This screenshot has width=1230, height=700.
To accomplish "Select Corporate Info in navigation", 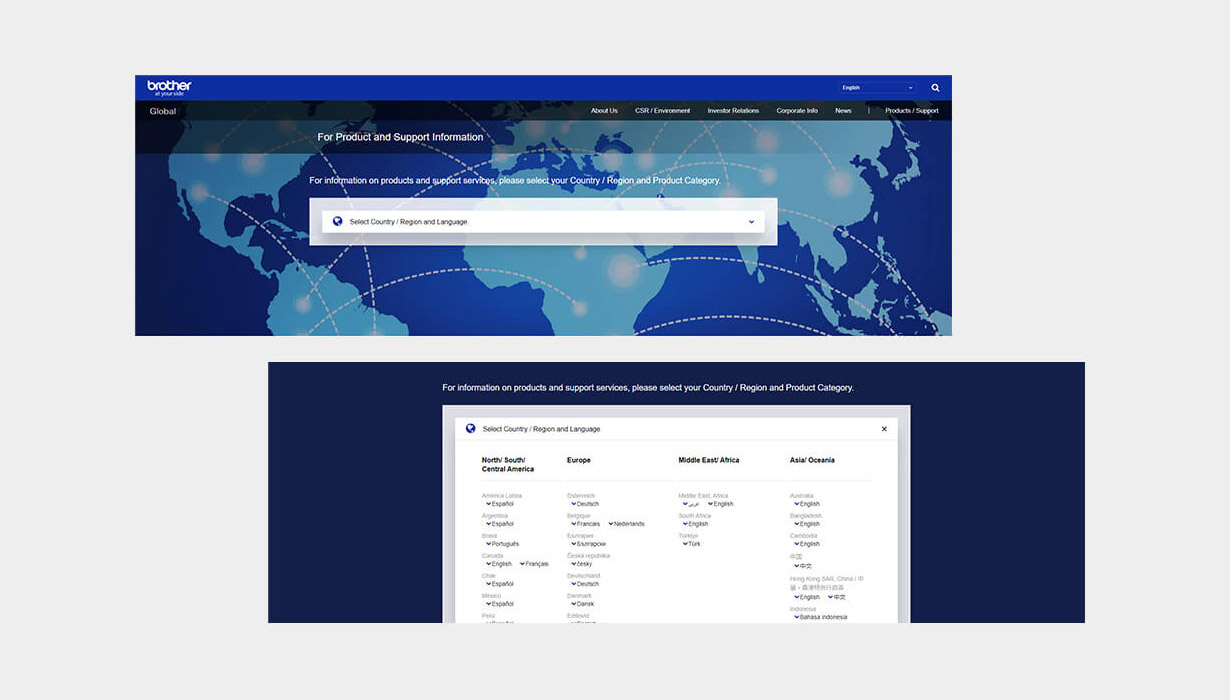I will [x=797, y=111].
